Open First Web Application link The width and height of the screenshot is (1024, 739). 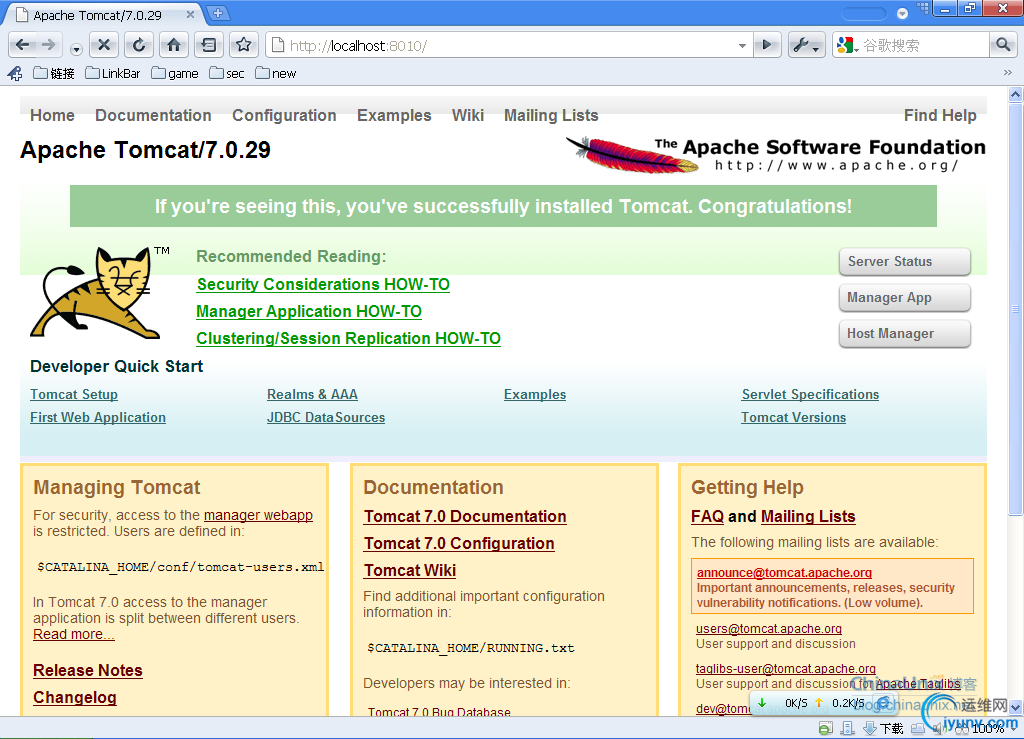(x=98, y=417)
